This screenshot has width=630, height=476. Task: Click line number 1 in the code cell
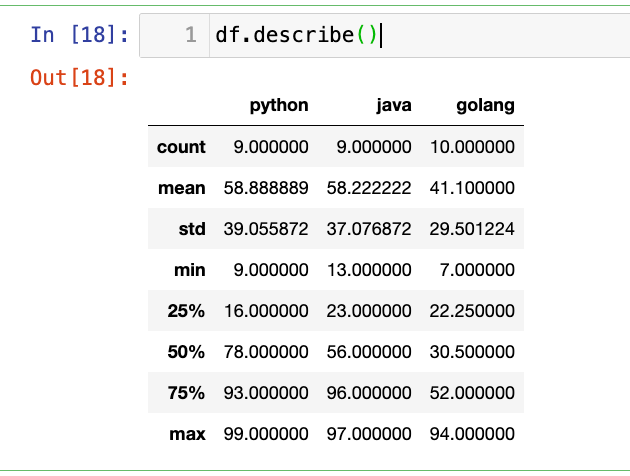[x=190, y=35]
